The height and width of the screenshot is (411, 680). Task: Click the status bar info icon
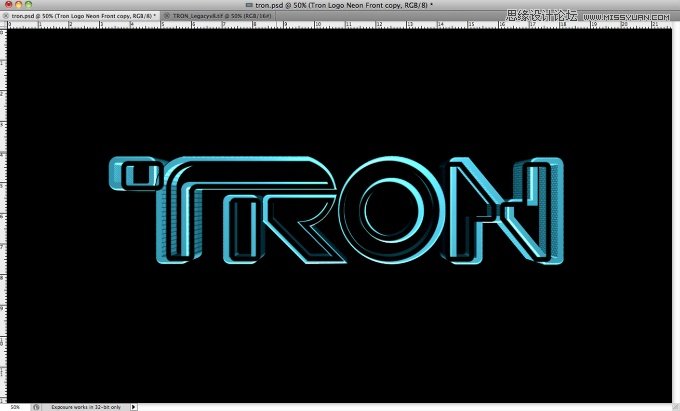pos(36,407)
